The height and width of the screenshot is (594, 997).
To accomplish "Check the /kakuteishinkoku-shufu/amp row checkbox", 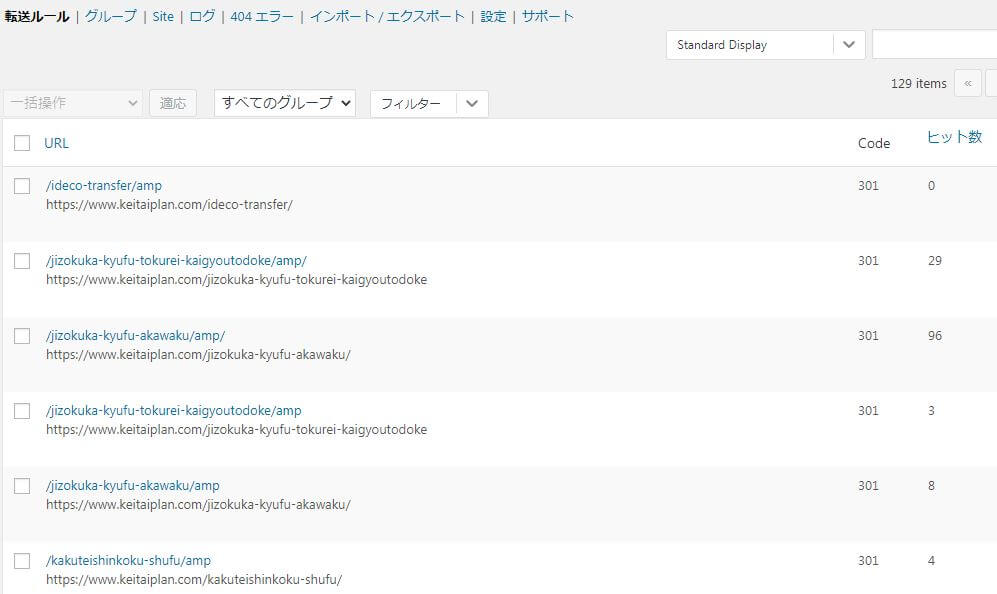I will click(22, 561).
